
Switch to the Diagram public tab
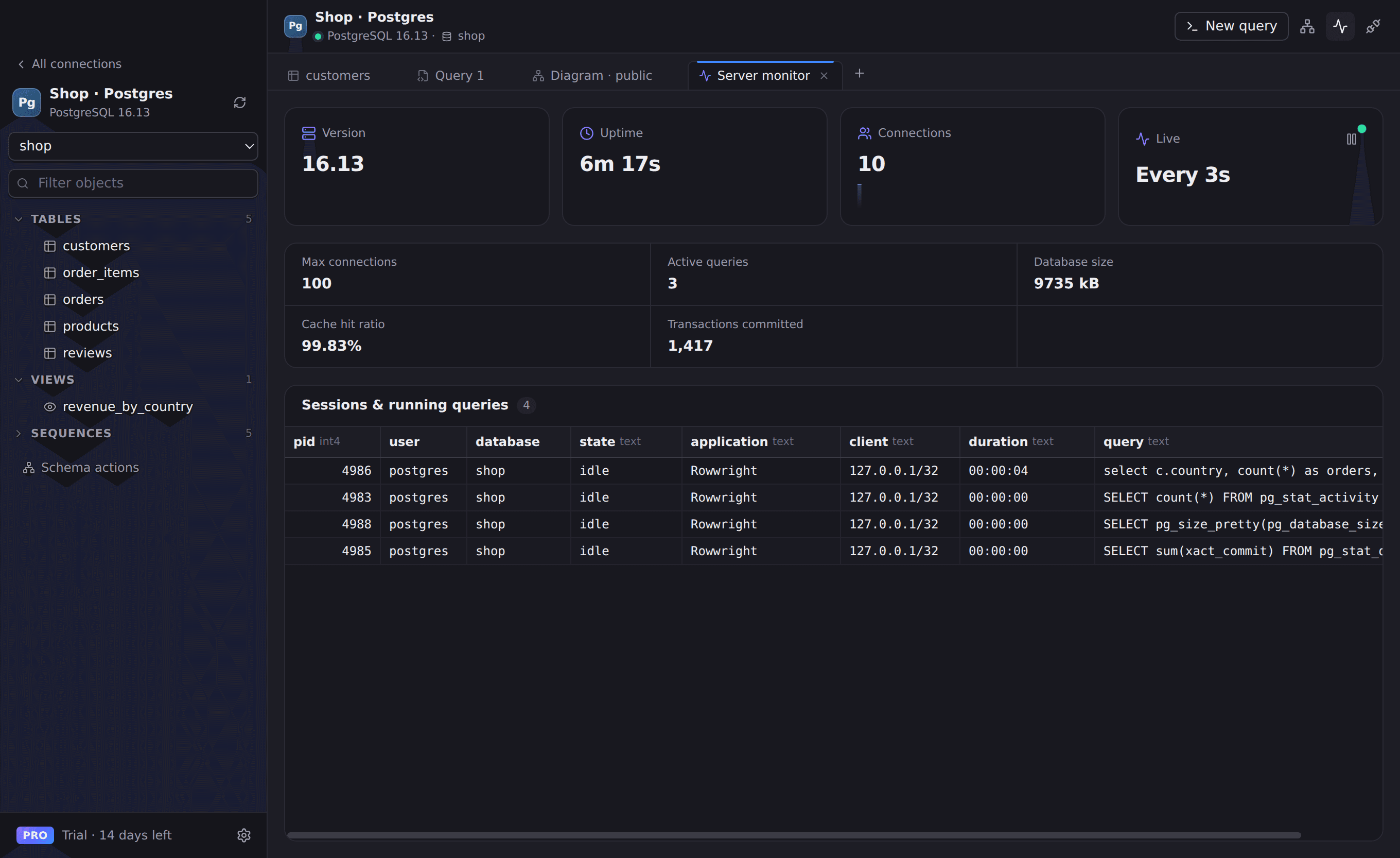(x=592, y=76)
